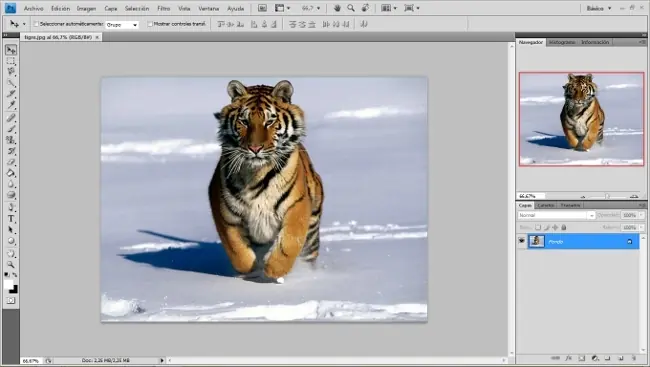
Task: Click the Navigator zoom out button
Action: coord(583,196)
